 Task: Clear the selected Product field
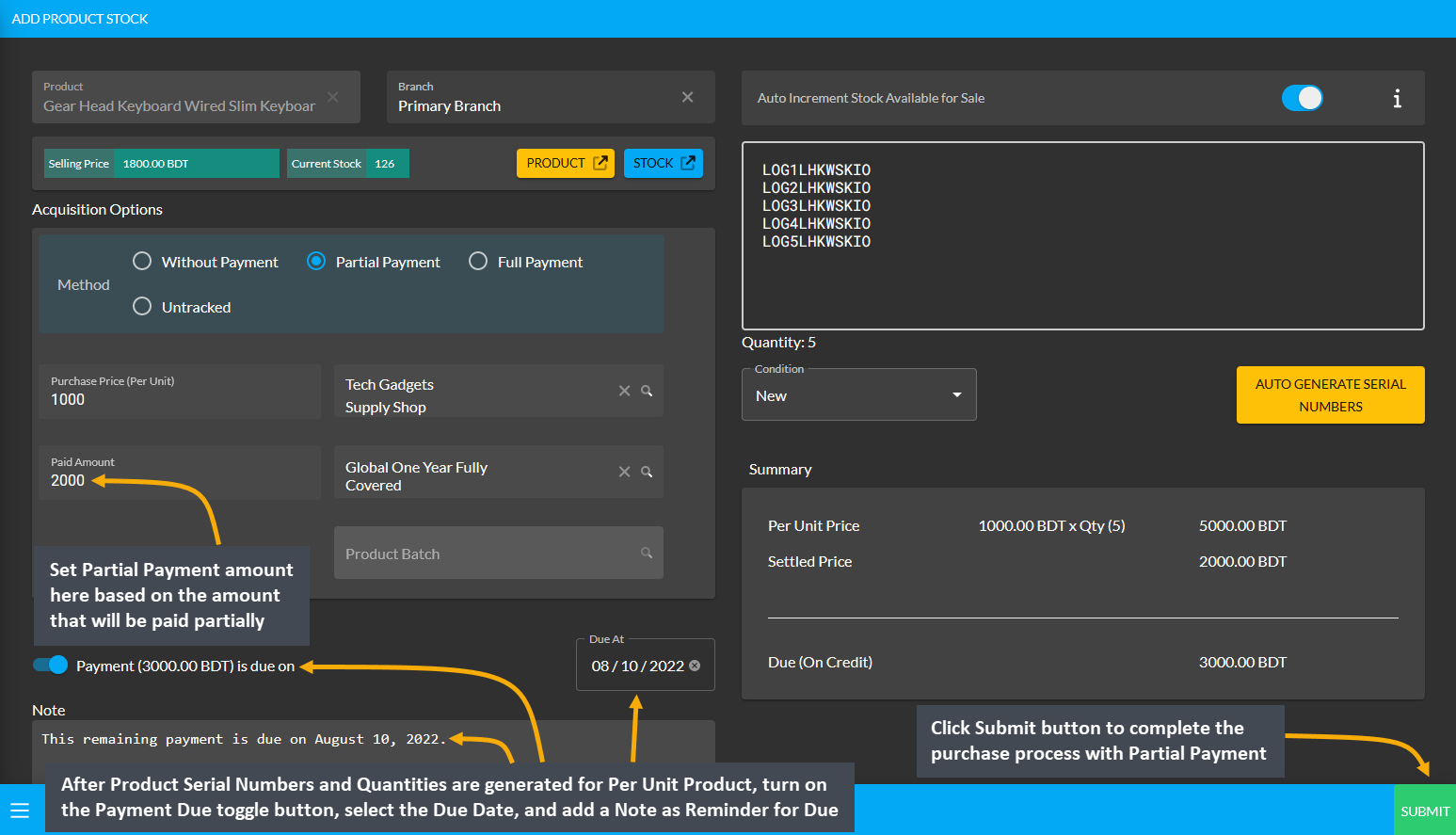click(333, 97)
